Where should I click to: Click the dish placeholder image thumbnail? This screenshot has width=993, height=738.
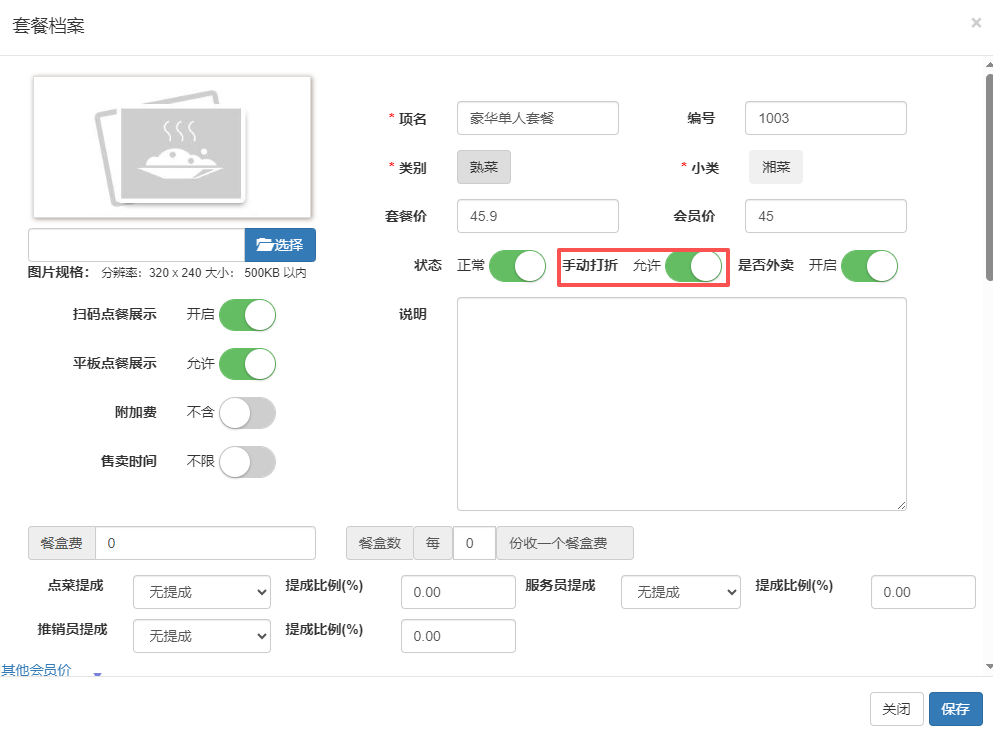point(171,146)
